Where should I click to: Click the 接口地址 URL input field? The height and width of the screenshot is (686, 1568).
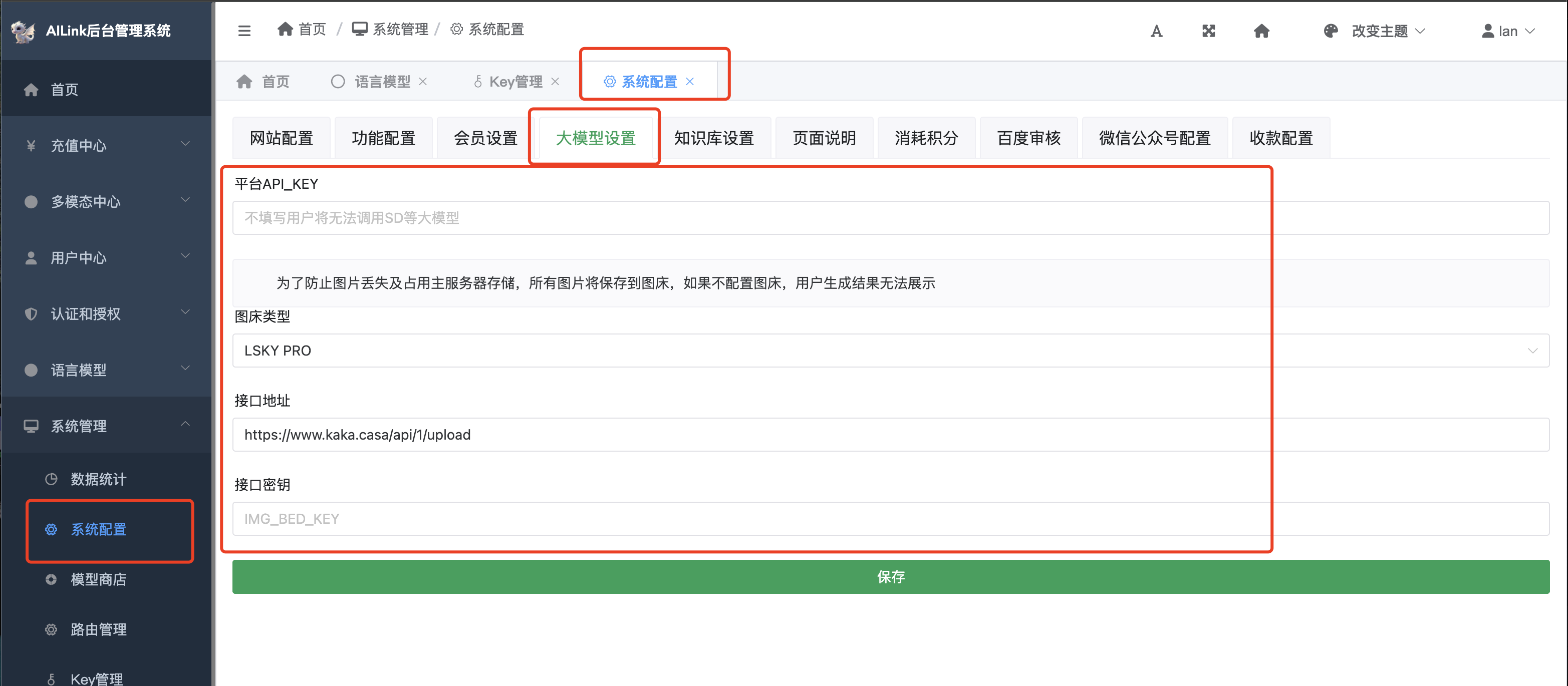click(891, 434)
